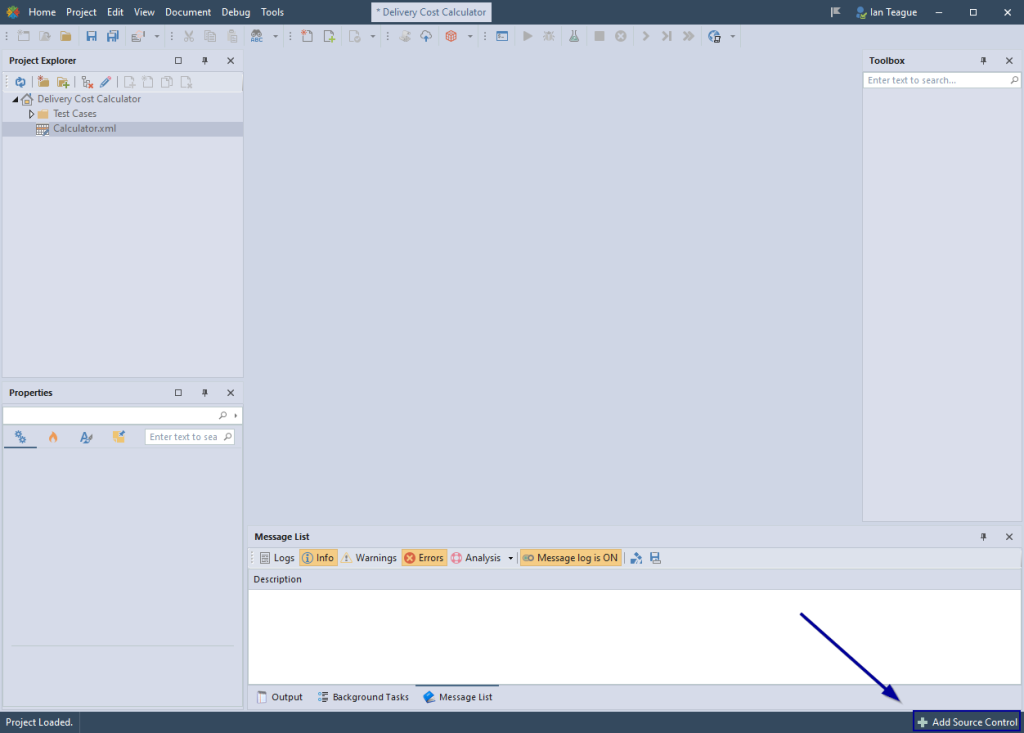1024x733 pixels.
Task: Click the pencil Rename icon in Project Explorer
Action: click(x=105, y=82)
